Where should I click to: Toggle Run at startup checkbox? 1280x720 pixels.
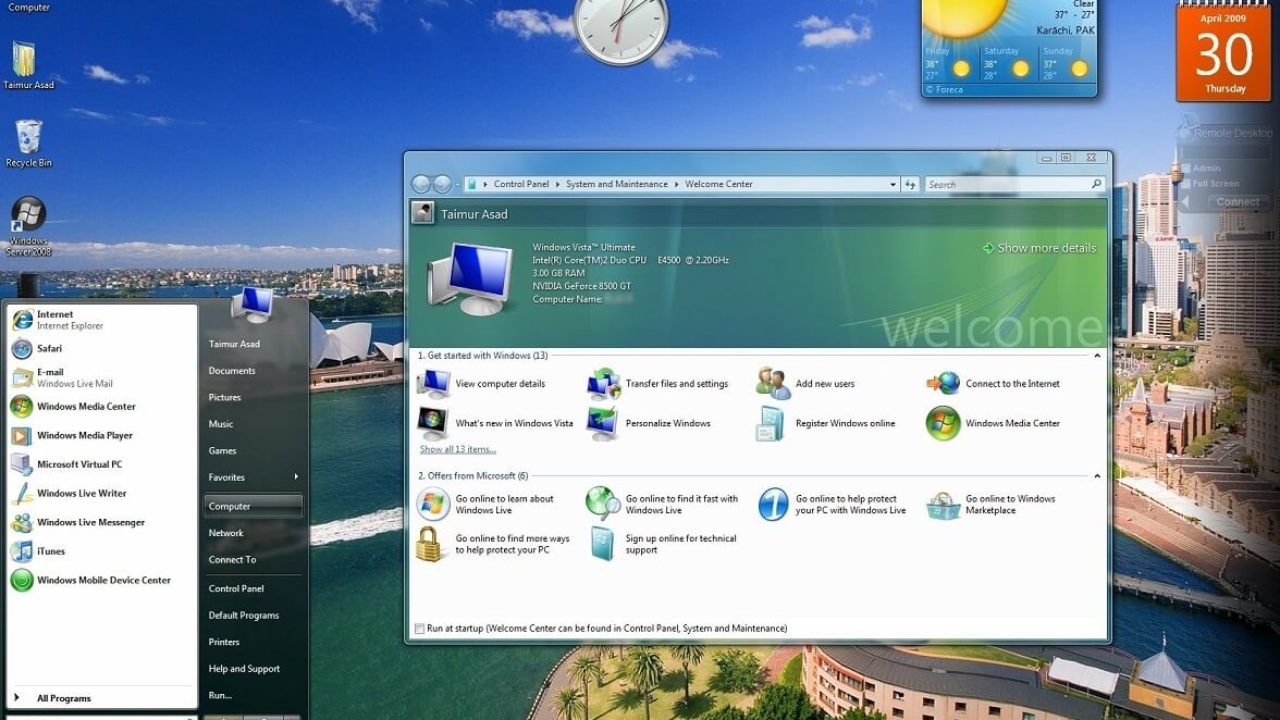(x=420, y=629)
